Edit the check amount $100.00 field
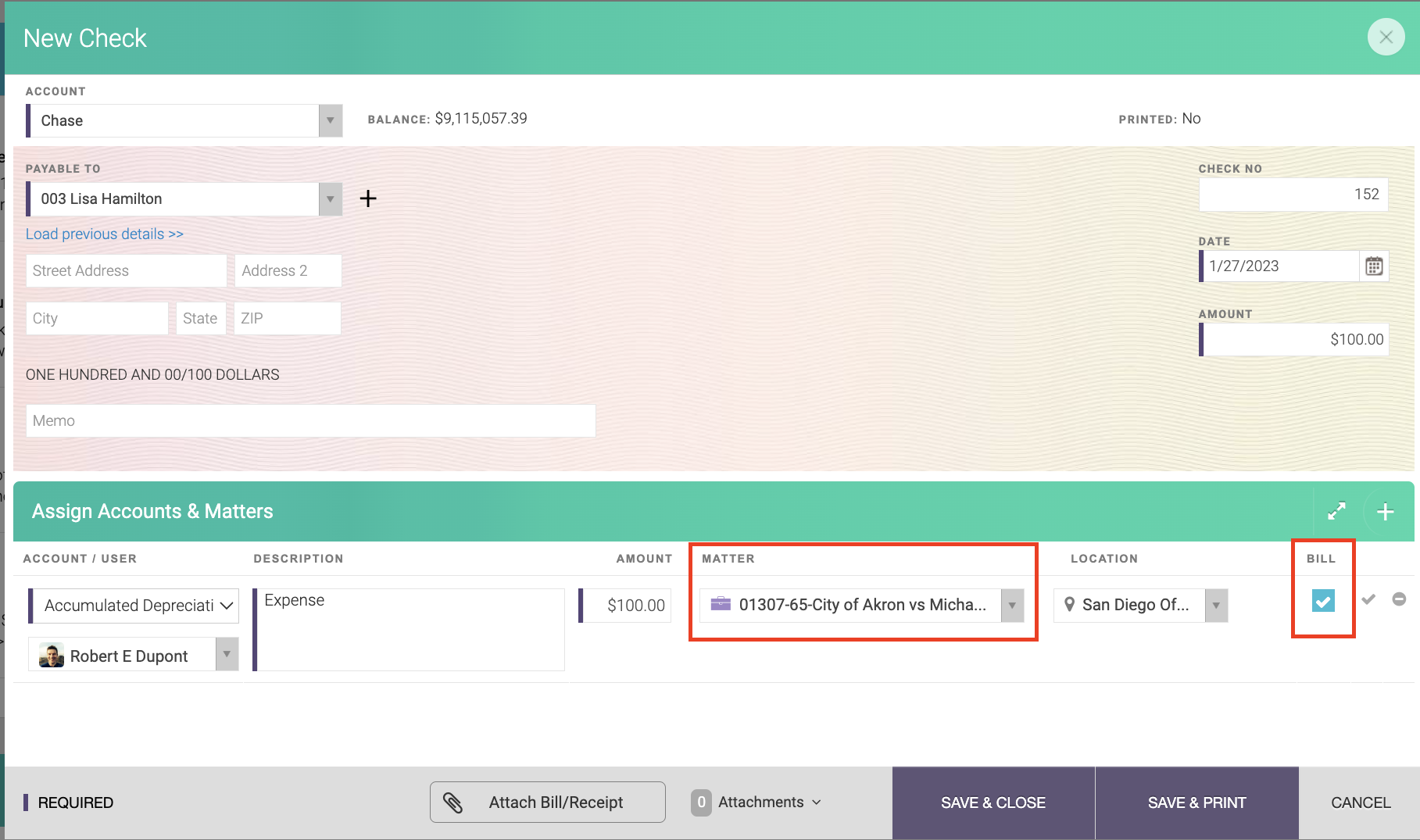 point(1293,339)
